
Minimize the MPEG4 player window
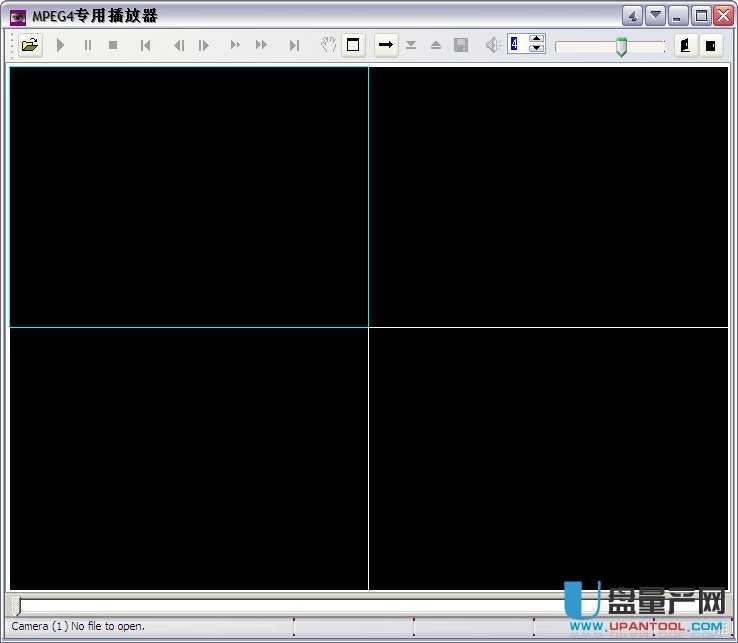point(678,16)
